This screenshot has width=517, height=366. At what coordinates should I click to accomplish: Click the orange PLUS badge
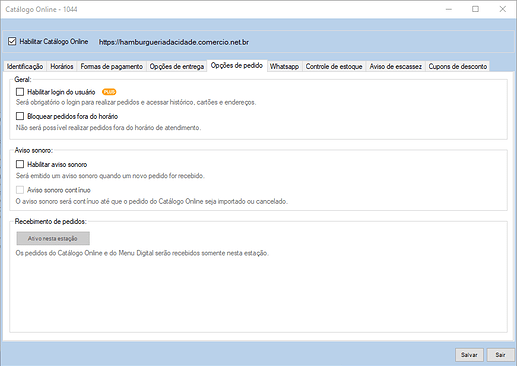(109, 92)
